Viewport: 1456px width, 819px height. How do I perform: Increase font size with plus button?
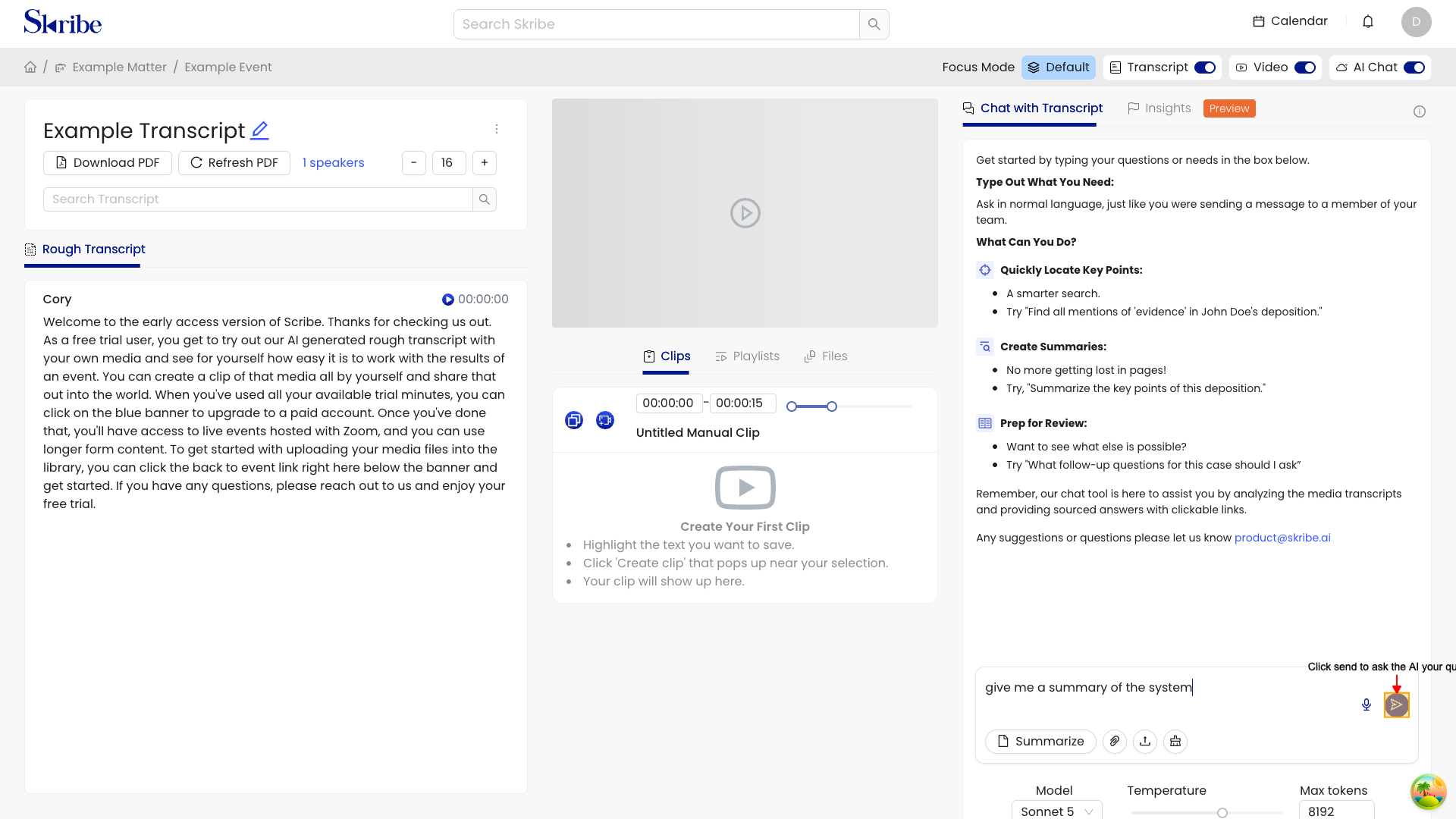(x=485, y=163)
